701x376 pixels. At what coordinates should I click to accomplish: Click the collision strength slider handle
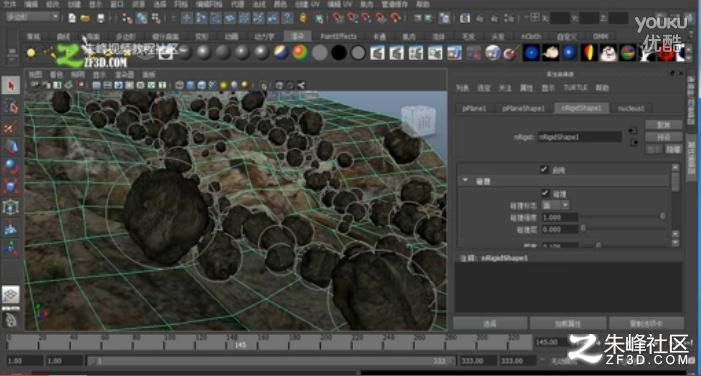(662, 216)
